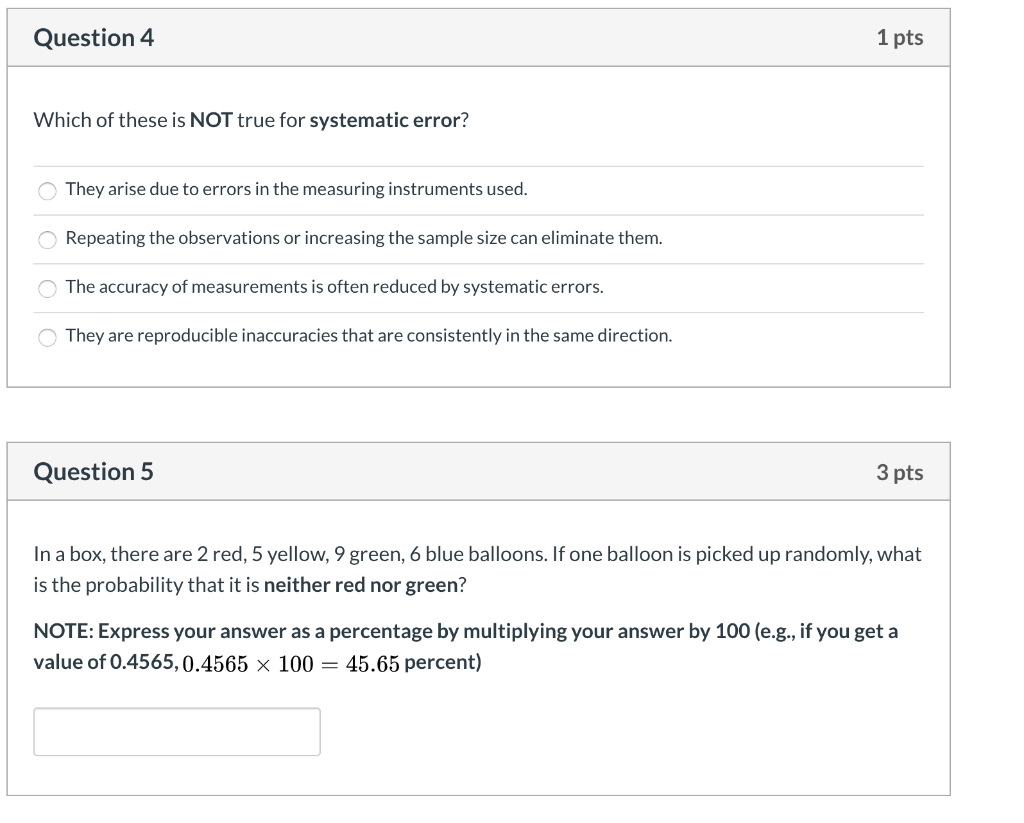Click the bold word 'NOT' in Question 4

[211, 120]
